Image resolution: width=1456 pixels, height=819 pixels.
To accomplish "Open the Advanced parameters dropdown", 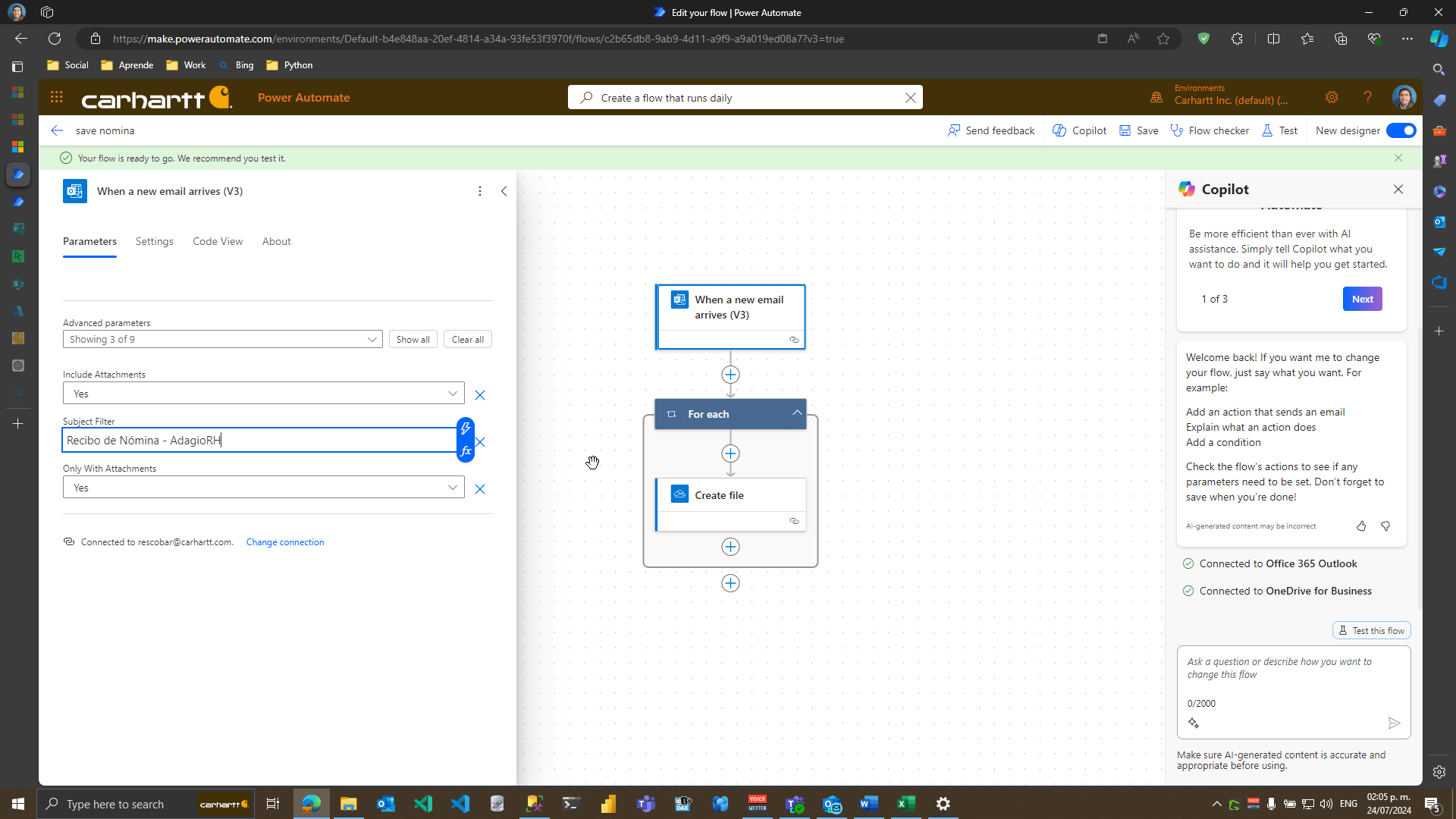I will (223, 339).
